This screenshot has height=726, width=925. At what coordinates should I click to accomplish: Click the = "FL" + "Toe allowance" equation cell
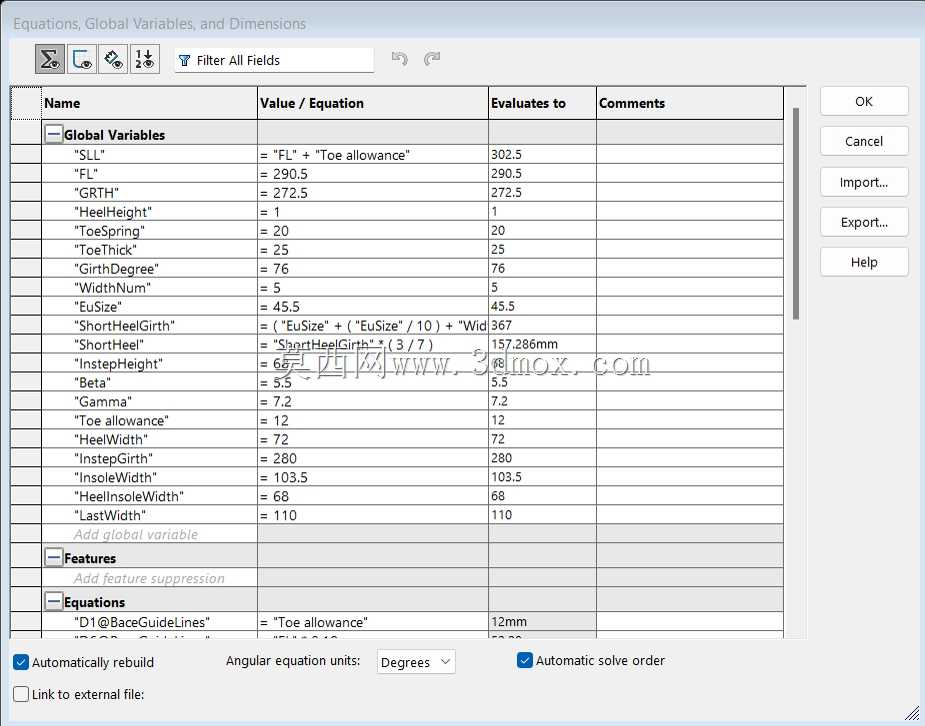pos(373,155)
